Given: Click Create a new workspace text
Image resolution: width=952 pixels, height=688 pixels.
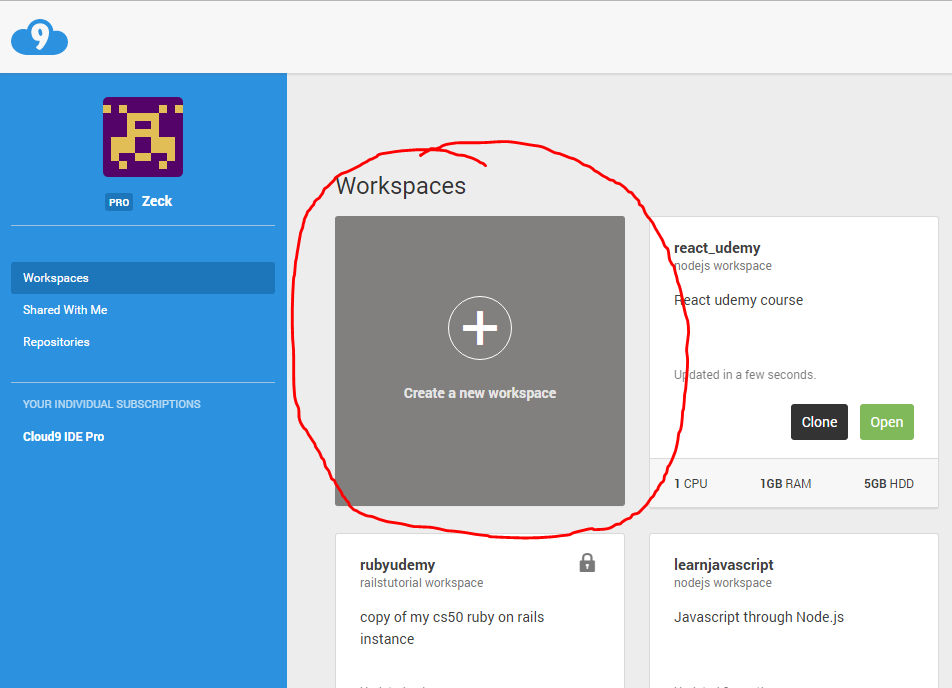Looking at the screenshot, I should click(x=480, y=393).
